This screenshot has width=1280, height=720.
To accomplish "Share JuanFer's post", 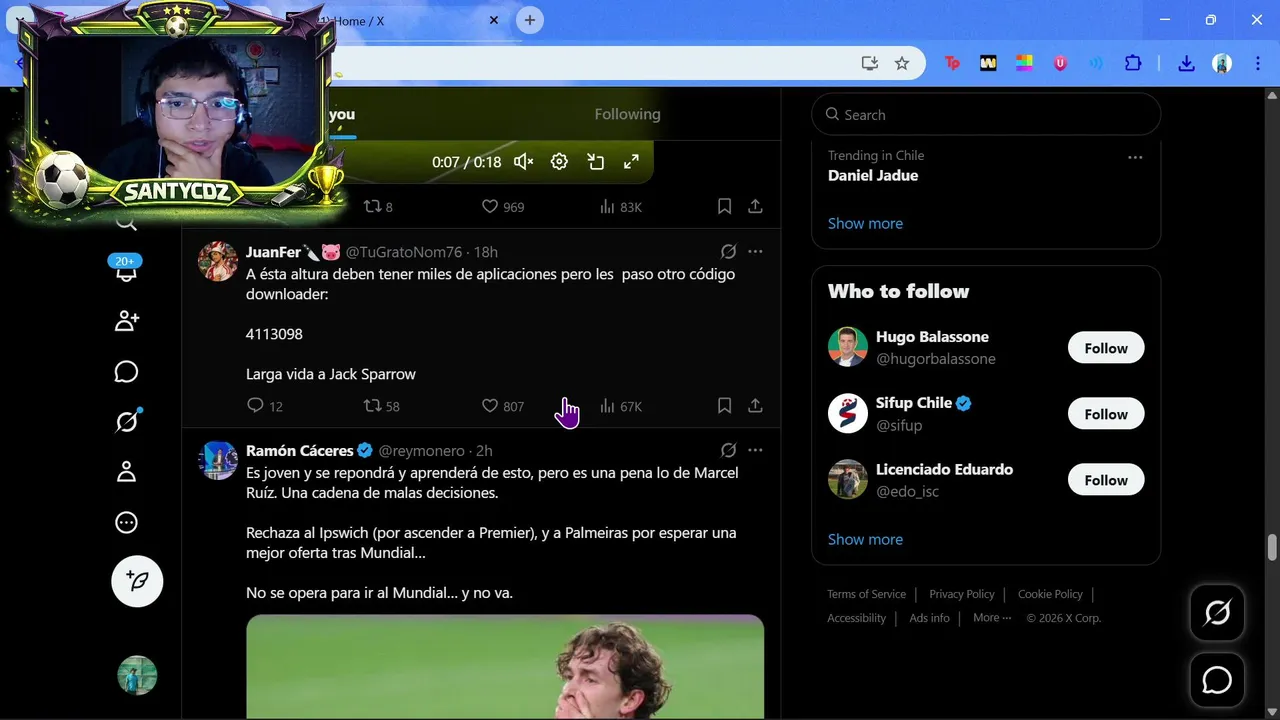I will [755, 405].
